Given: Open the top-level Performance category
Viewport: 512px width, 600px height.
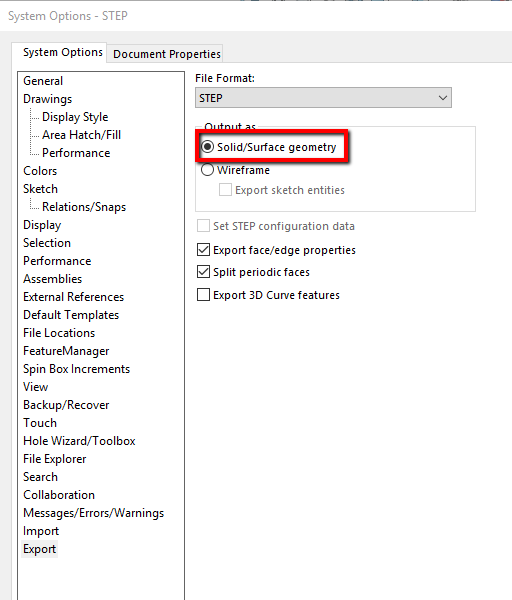Looking at the screenshot, I should click(x=57, y=261).
